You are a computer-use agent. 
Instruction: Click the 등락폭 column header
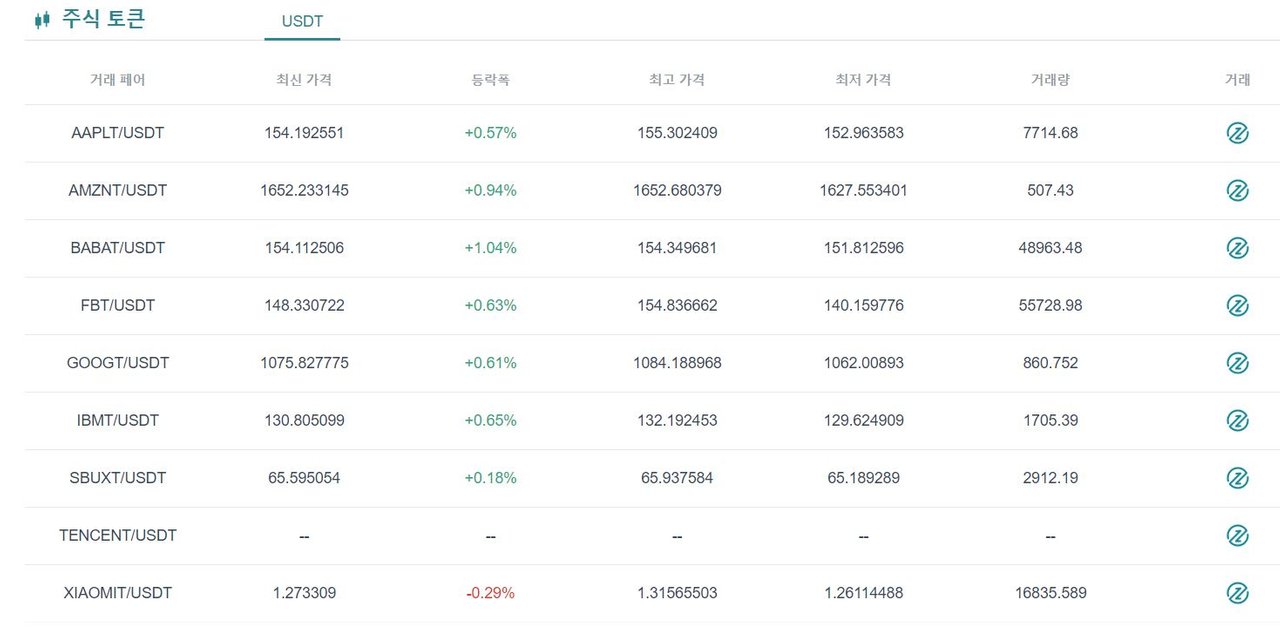click(x=490, y=80)
